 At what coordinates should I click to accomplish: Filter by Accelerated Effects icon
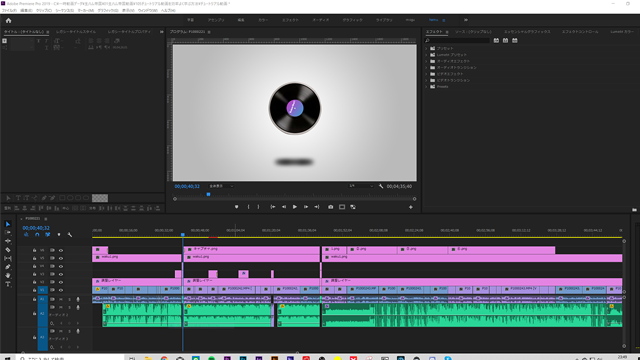pos(496,40)
